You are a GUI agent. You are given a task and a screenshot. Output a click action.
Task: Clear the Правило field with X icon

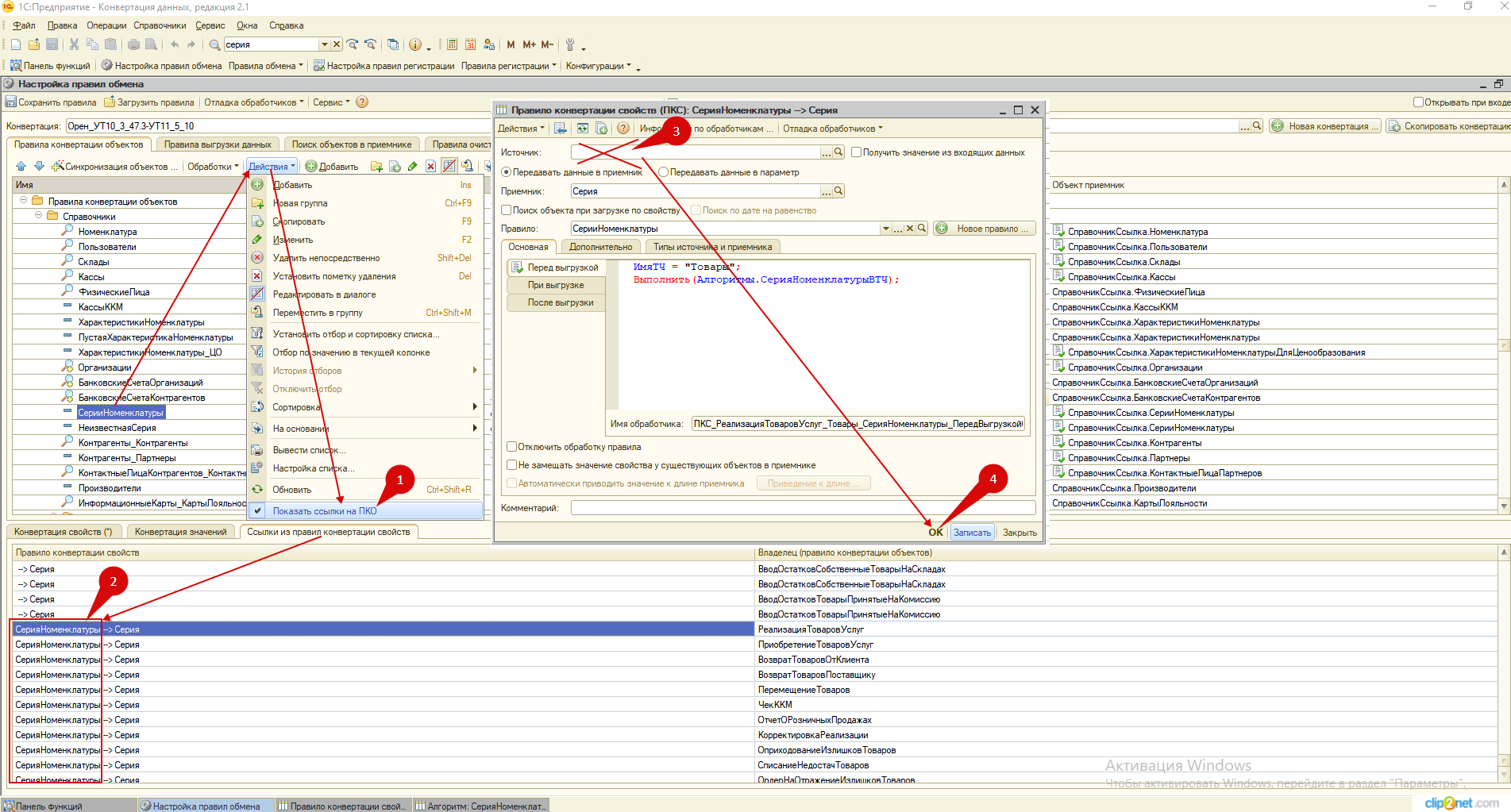(x=910, y=229)
